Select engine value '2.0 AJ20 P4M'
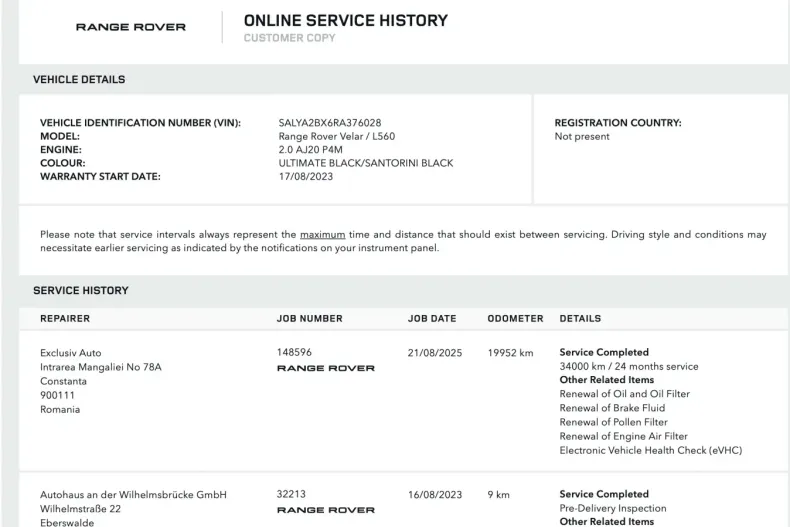790x527 pixels. click(310, 150)
